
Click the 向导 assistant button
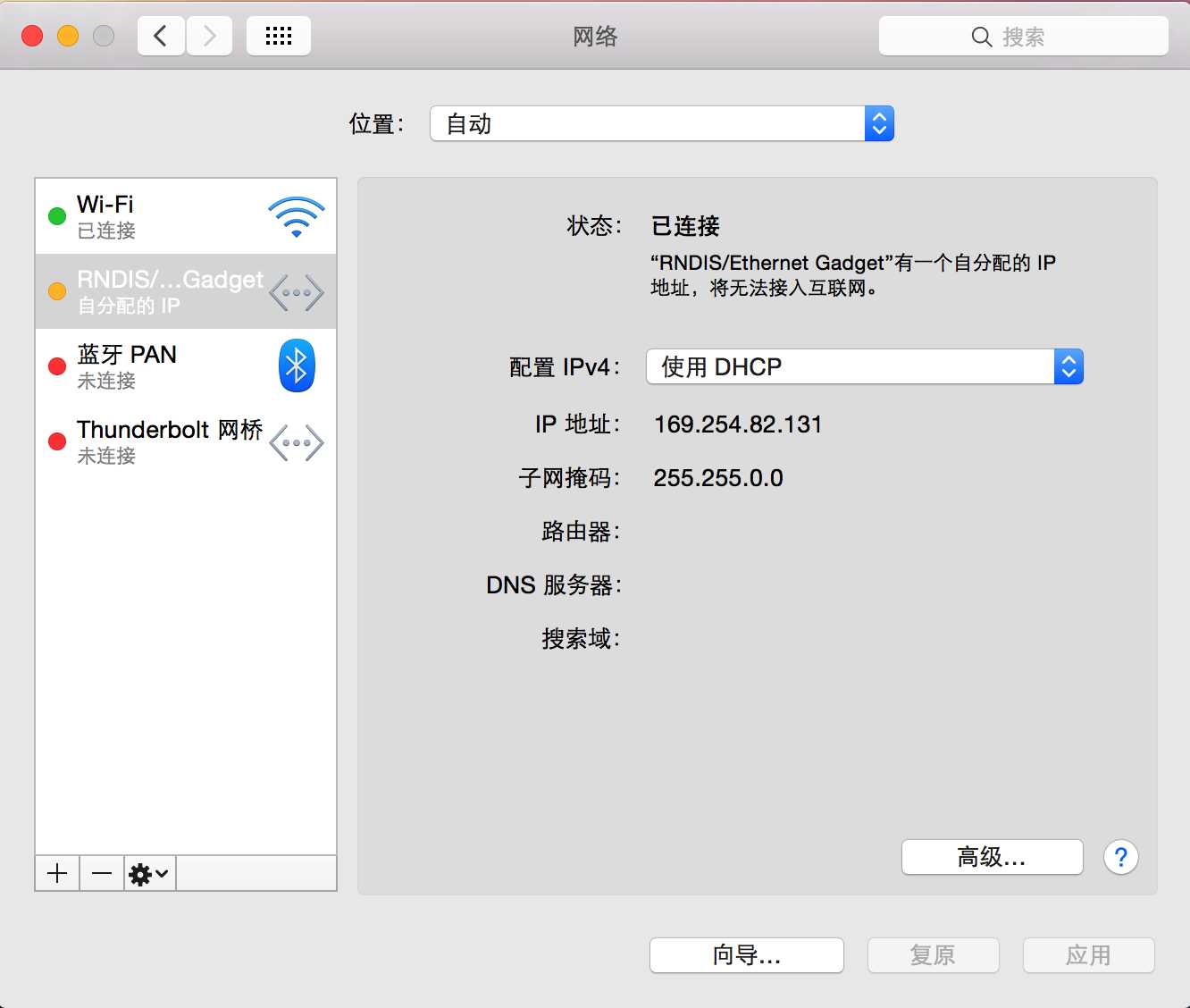pyautogui.click(x=746, y=955)
